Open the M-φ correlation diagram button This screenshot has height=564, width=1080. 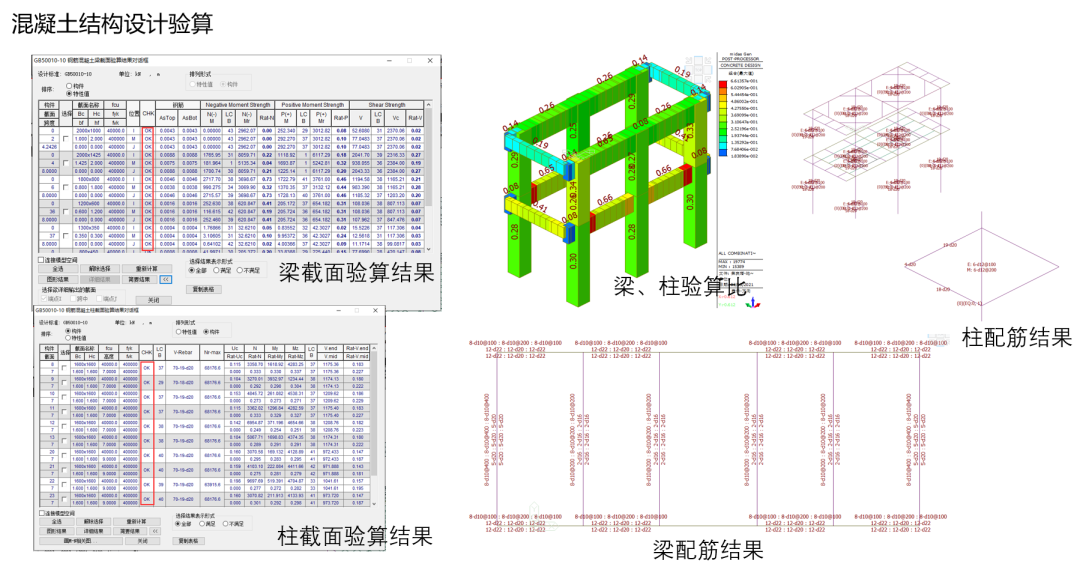tap(81, 541)
